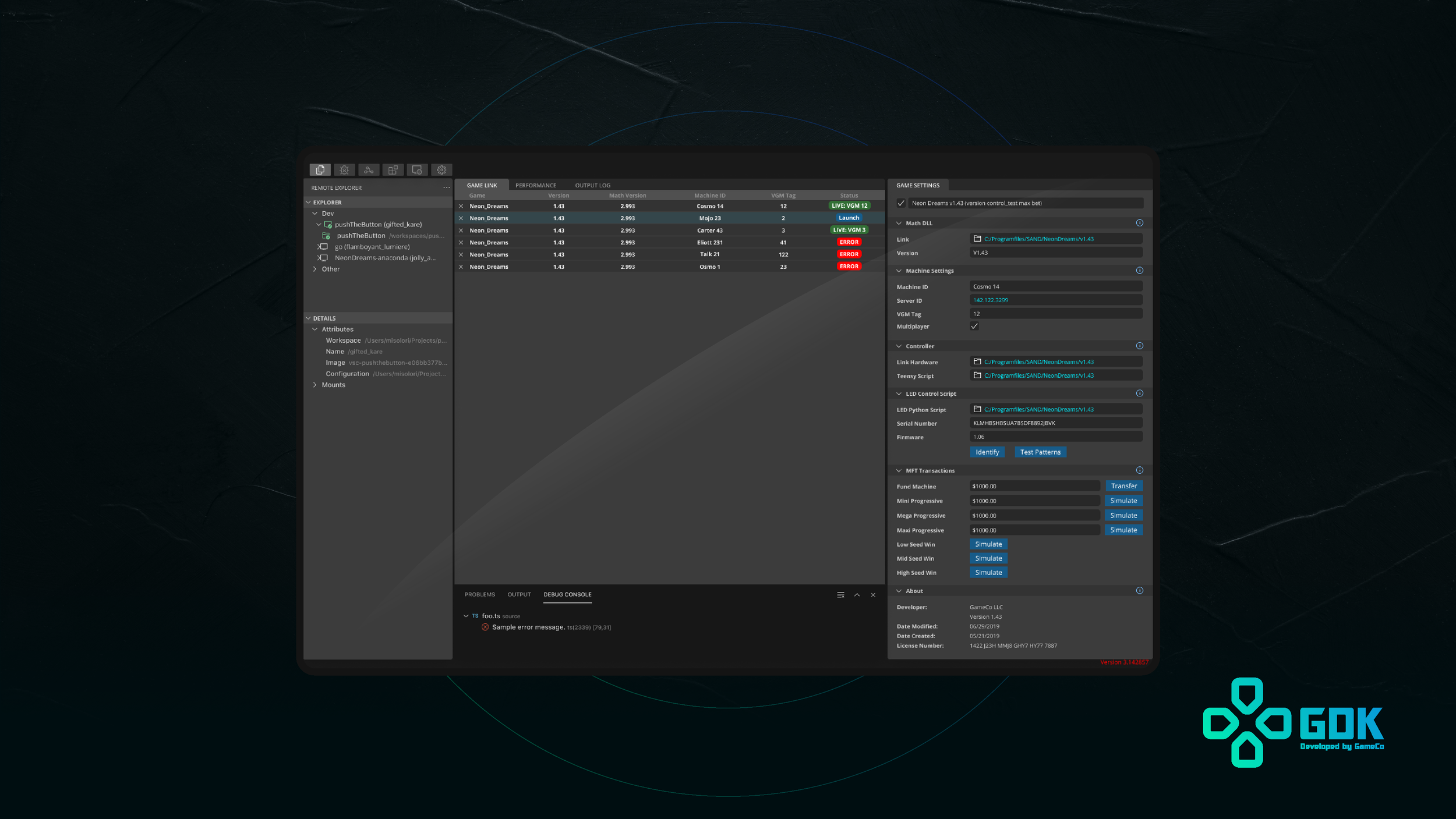Screen dimensions: 1456x819
Task: Switch to the OUTPUT LOG tab
Action: coord(593,185)
